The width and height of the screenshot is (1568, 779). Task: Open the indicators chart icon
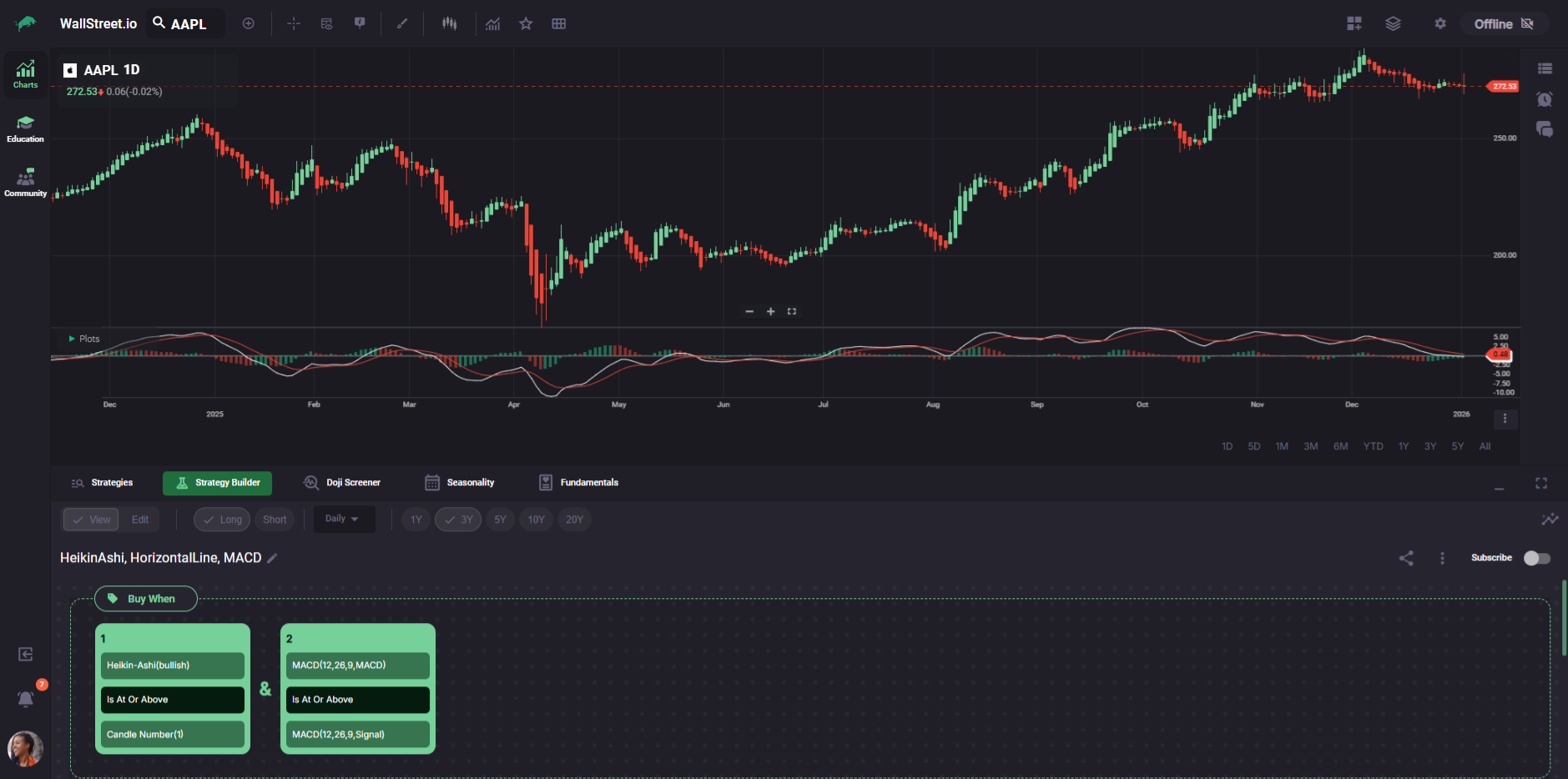(493, 23)
